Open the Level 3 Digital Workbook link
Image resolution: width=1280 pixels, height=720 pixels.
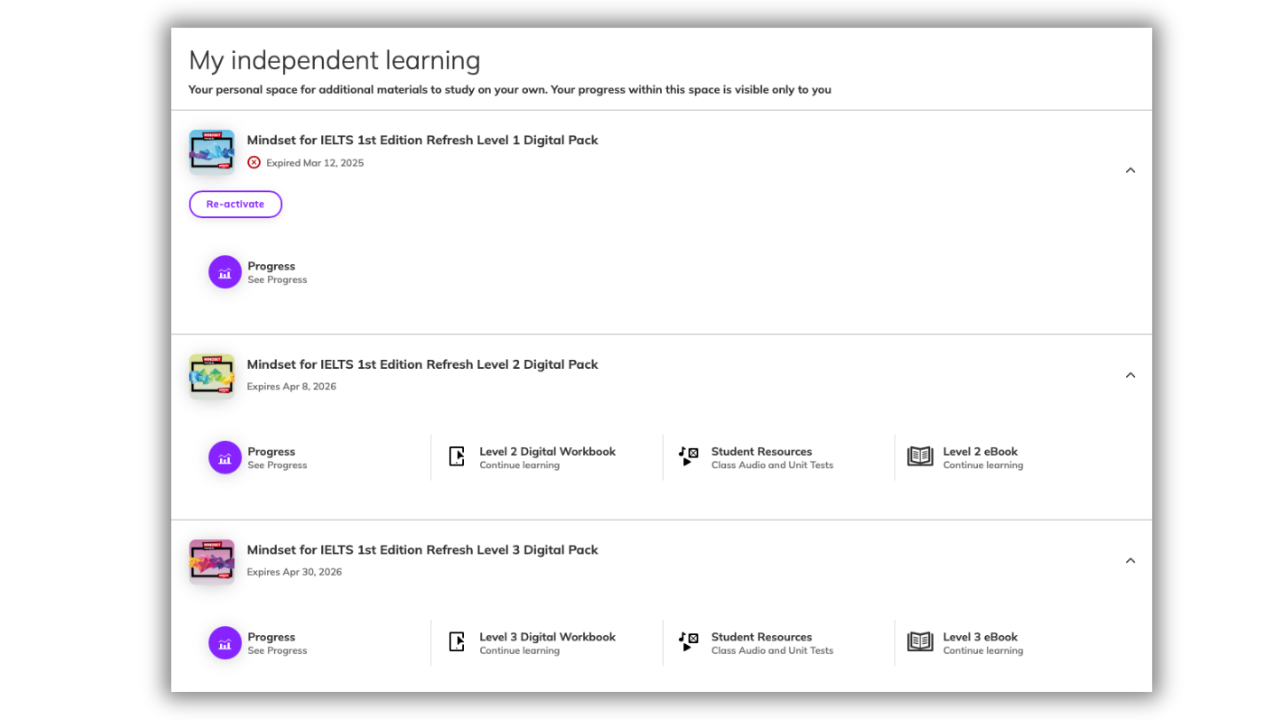(x=547, y=637)
